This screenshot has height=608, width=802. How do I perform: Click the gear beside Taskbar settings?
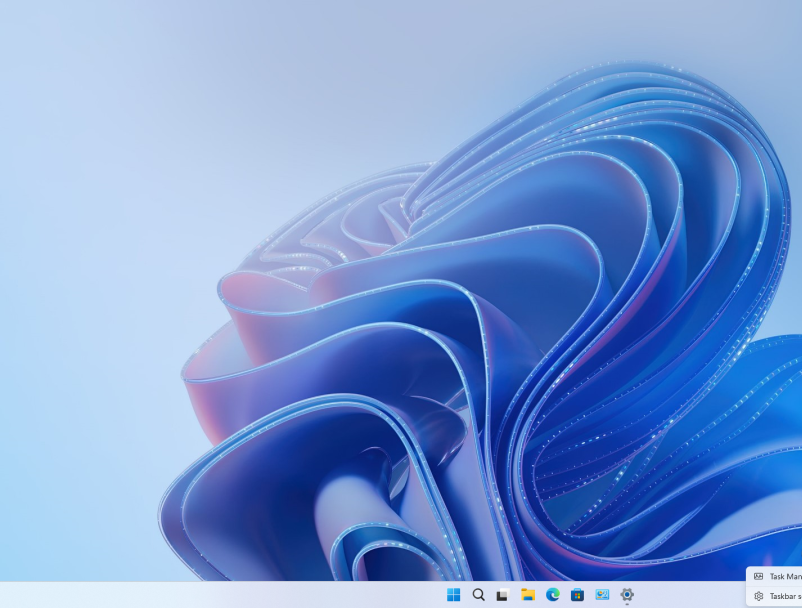[759, 596]
